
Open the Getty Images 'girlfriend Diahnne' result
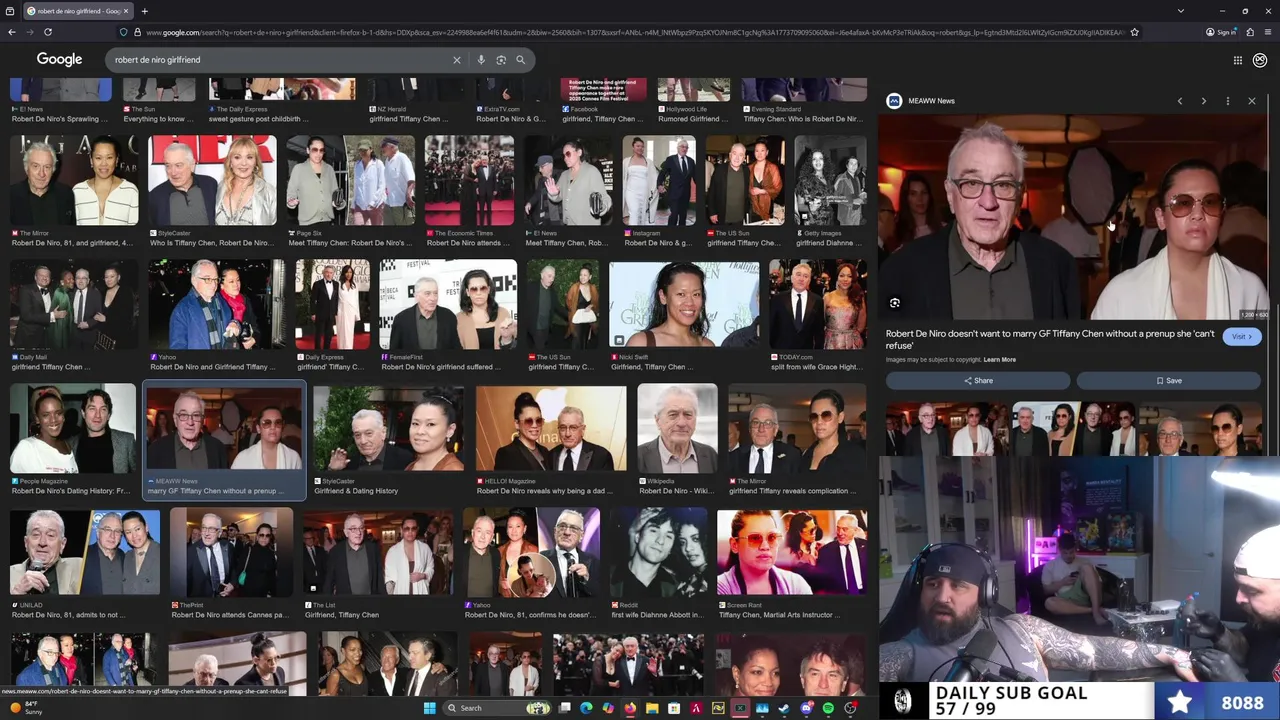pos(830,191)
